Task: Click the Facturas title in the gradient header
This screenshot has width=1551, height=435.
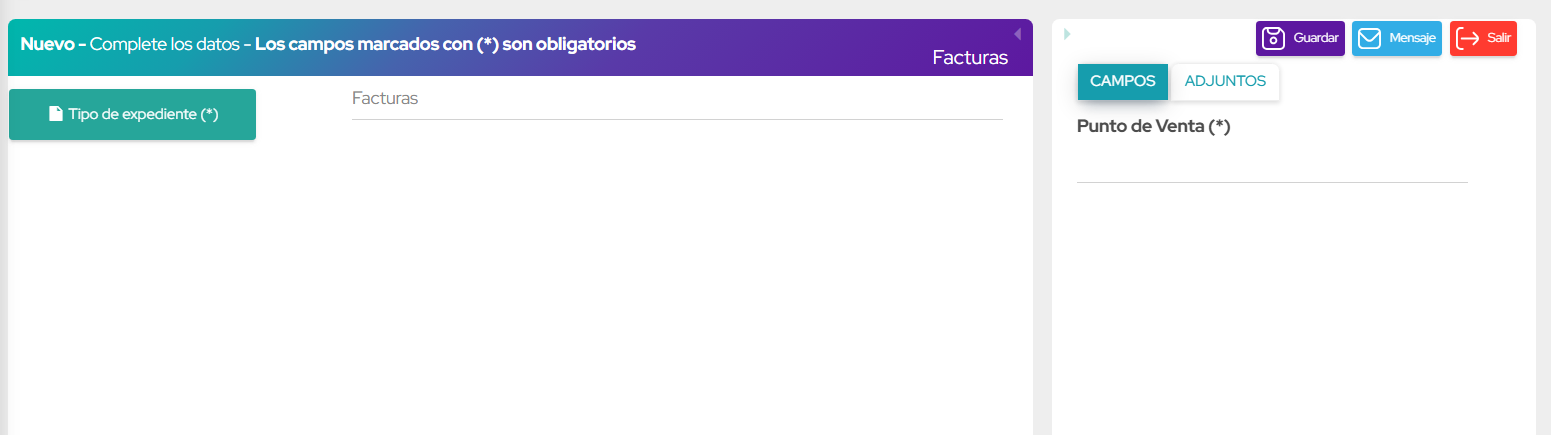Action: (969, 58)
